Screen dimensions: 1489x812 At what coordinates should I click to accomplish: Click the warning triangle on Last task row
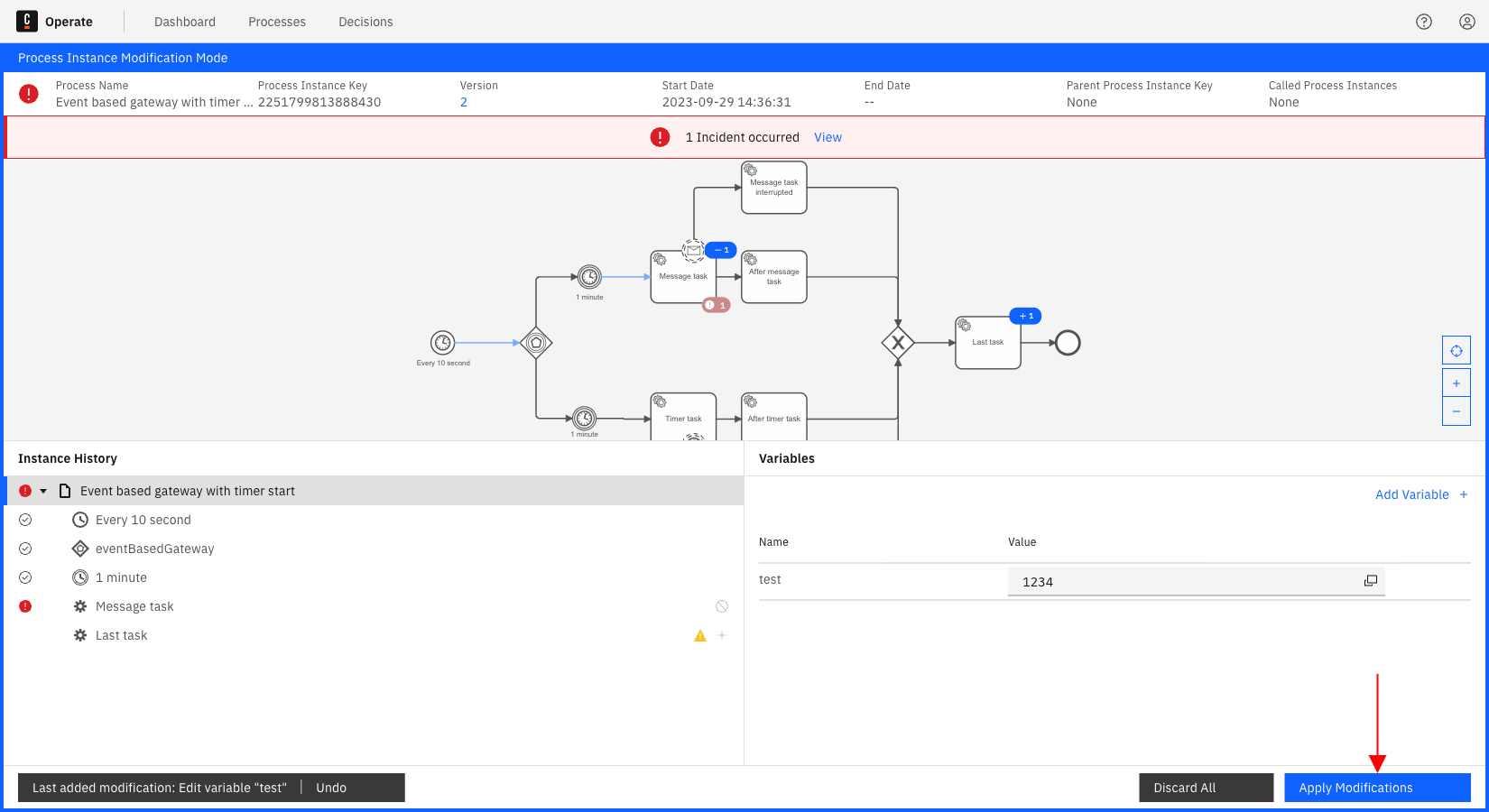tap(700, 636)
